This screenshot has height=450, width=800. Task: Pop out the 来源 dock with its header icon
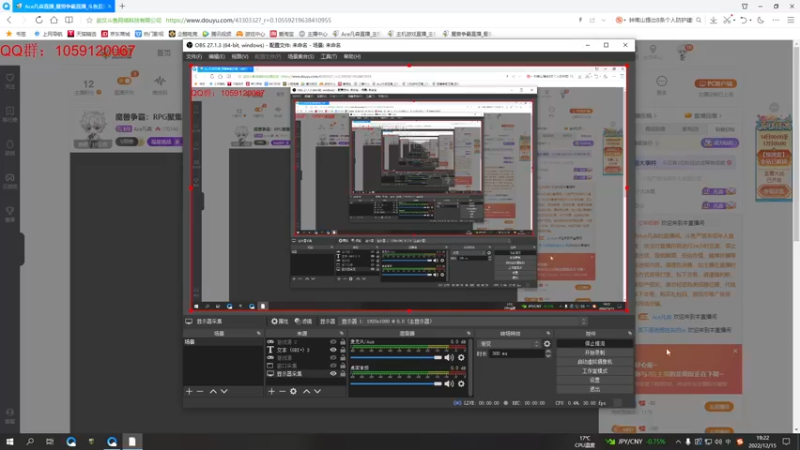[341, 334]
